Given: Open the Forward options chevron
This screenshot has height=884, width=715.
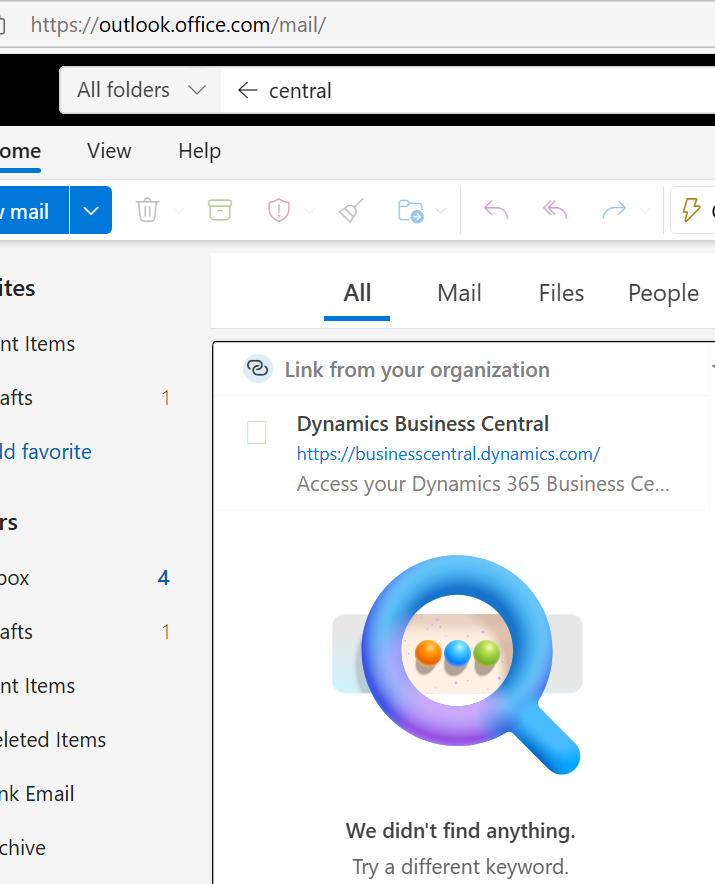Looking at the screenshot, I should (645, 211).
